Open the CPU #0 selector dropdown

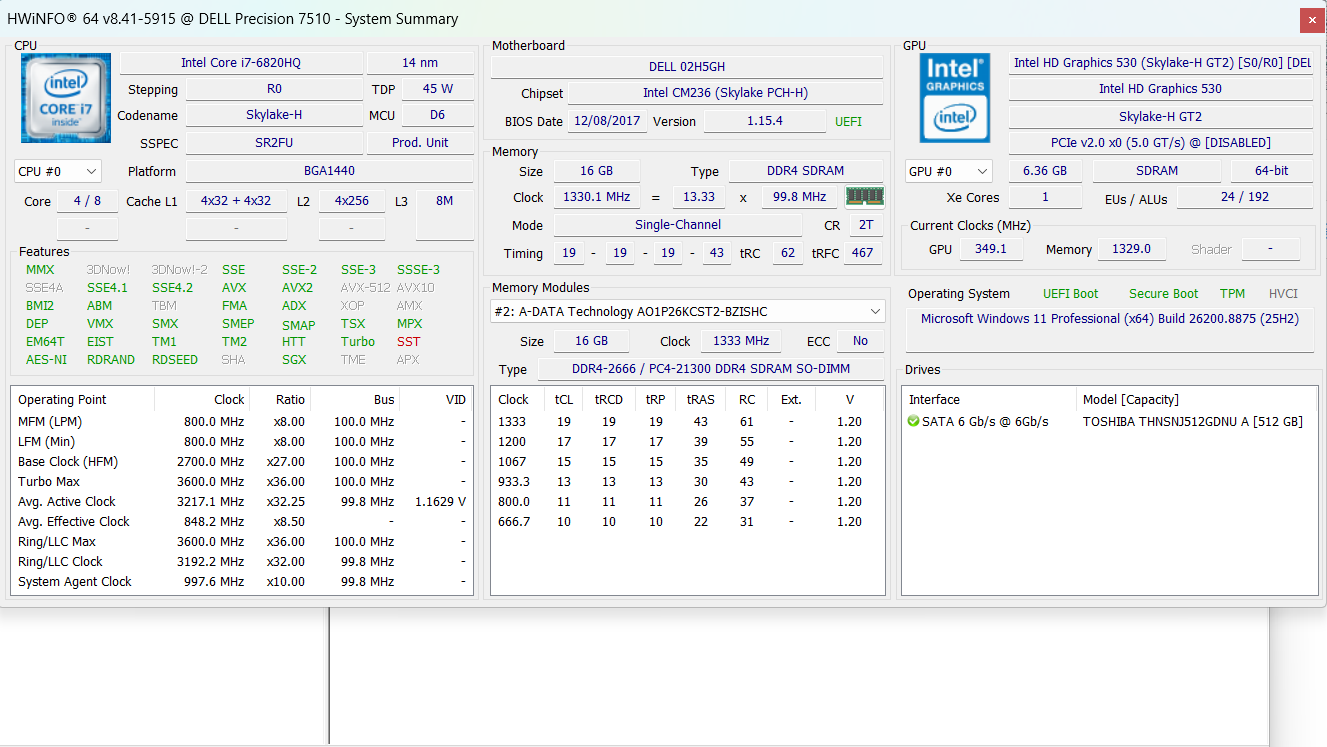[58, 171]
